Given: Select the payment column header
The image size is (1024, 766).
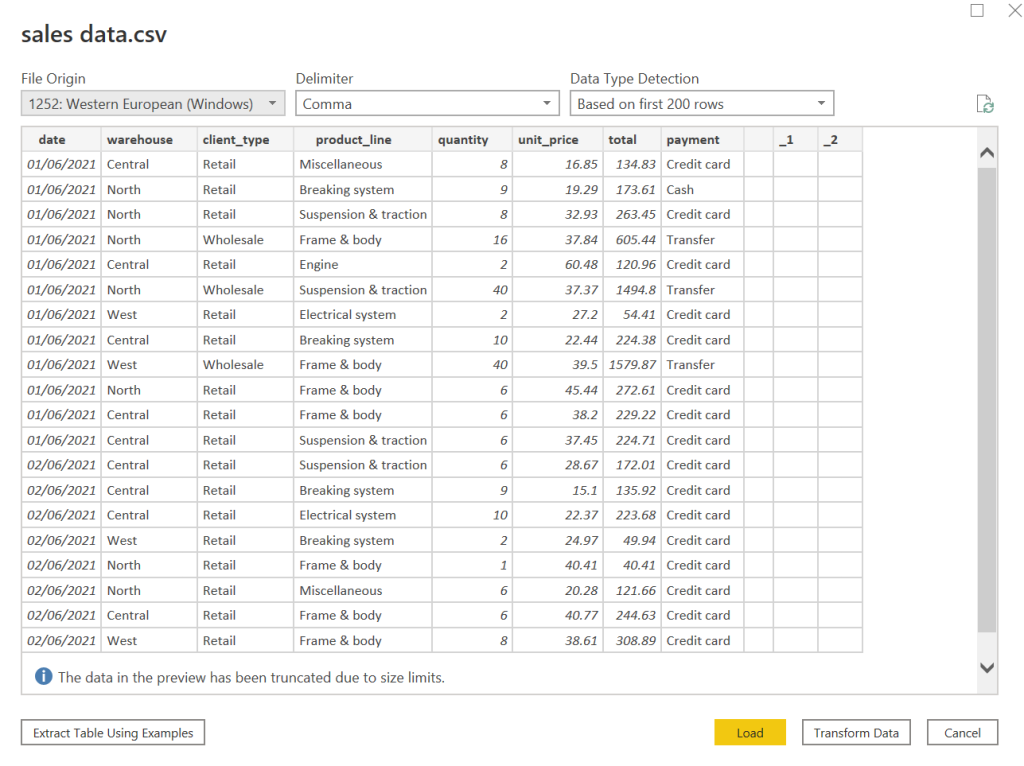Looking at the screenshot, I should pos(702,140).
